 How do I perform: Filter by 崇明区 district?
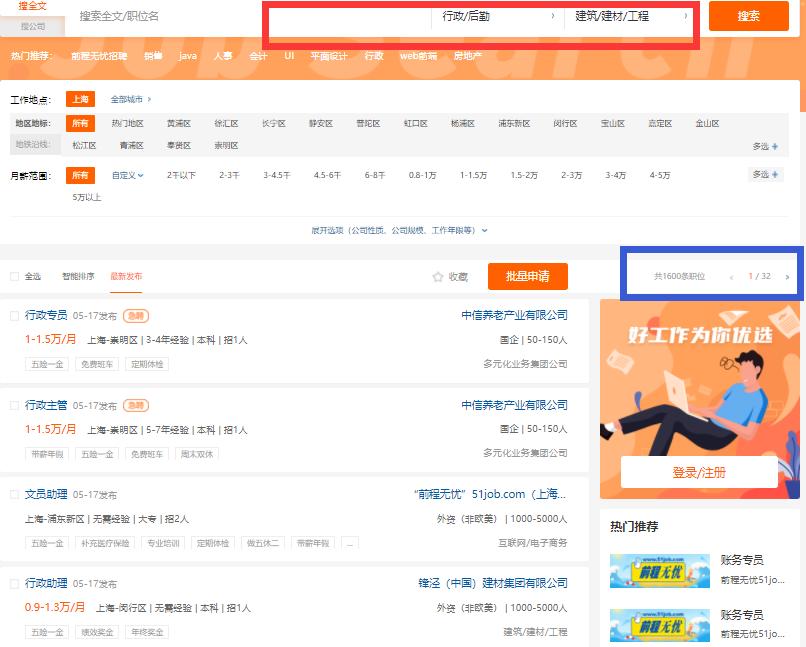(x=226, y=145)
